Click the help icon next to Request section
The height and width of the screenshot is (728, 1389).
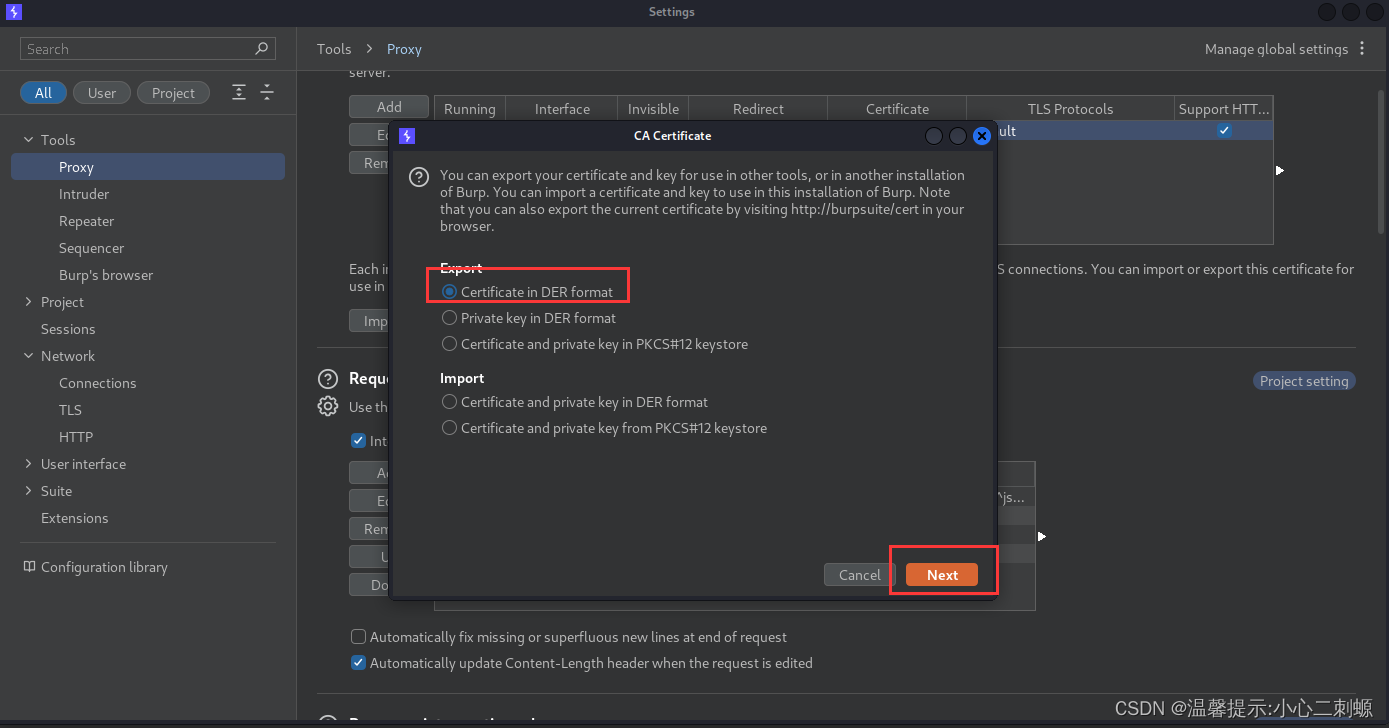point(327,379)
